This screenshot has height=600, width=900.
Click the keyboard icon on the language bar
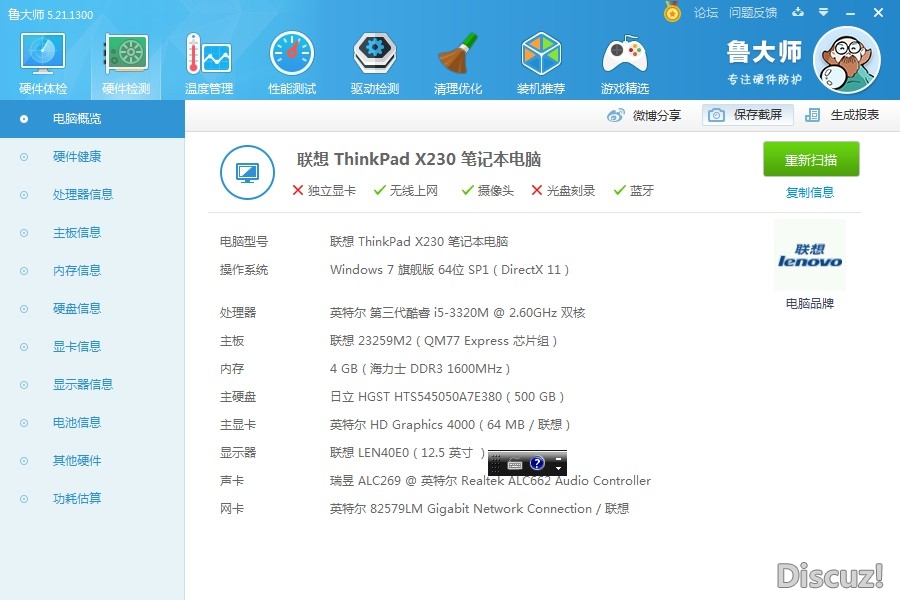pos(515,463)
